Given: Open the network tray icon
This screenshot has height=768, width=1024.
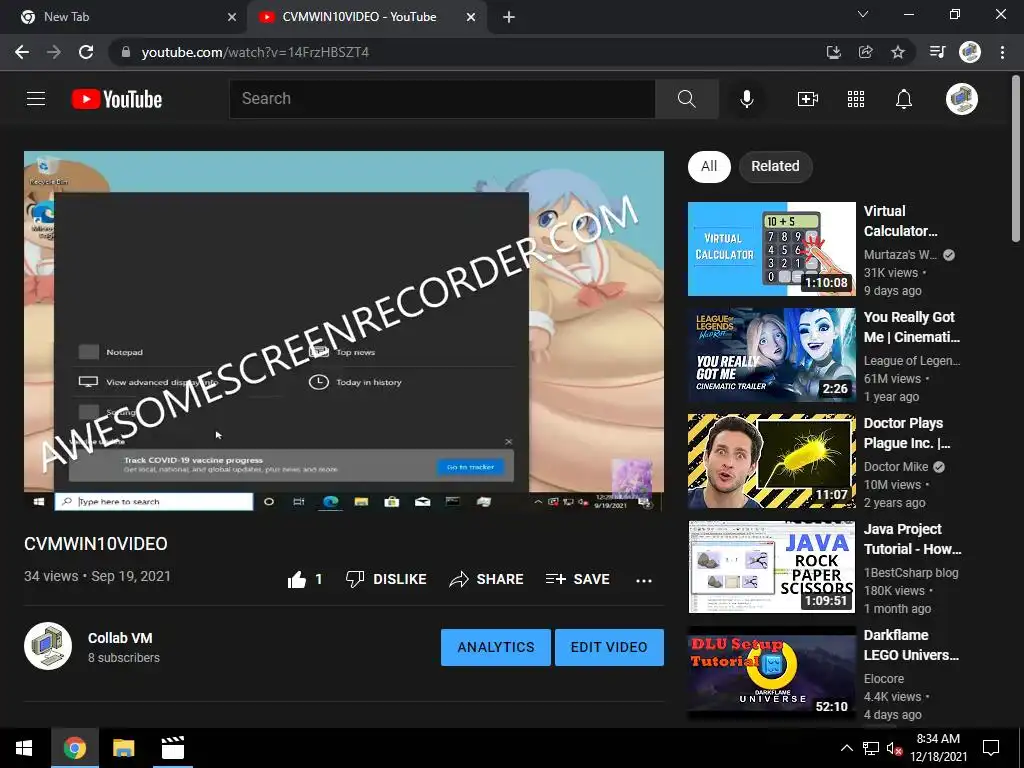Looking at the screenshot, I should [x=871, y=748].
